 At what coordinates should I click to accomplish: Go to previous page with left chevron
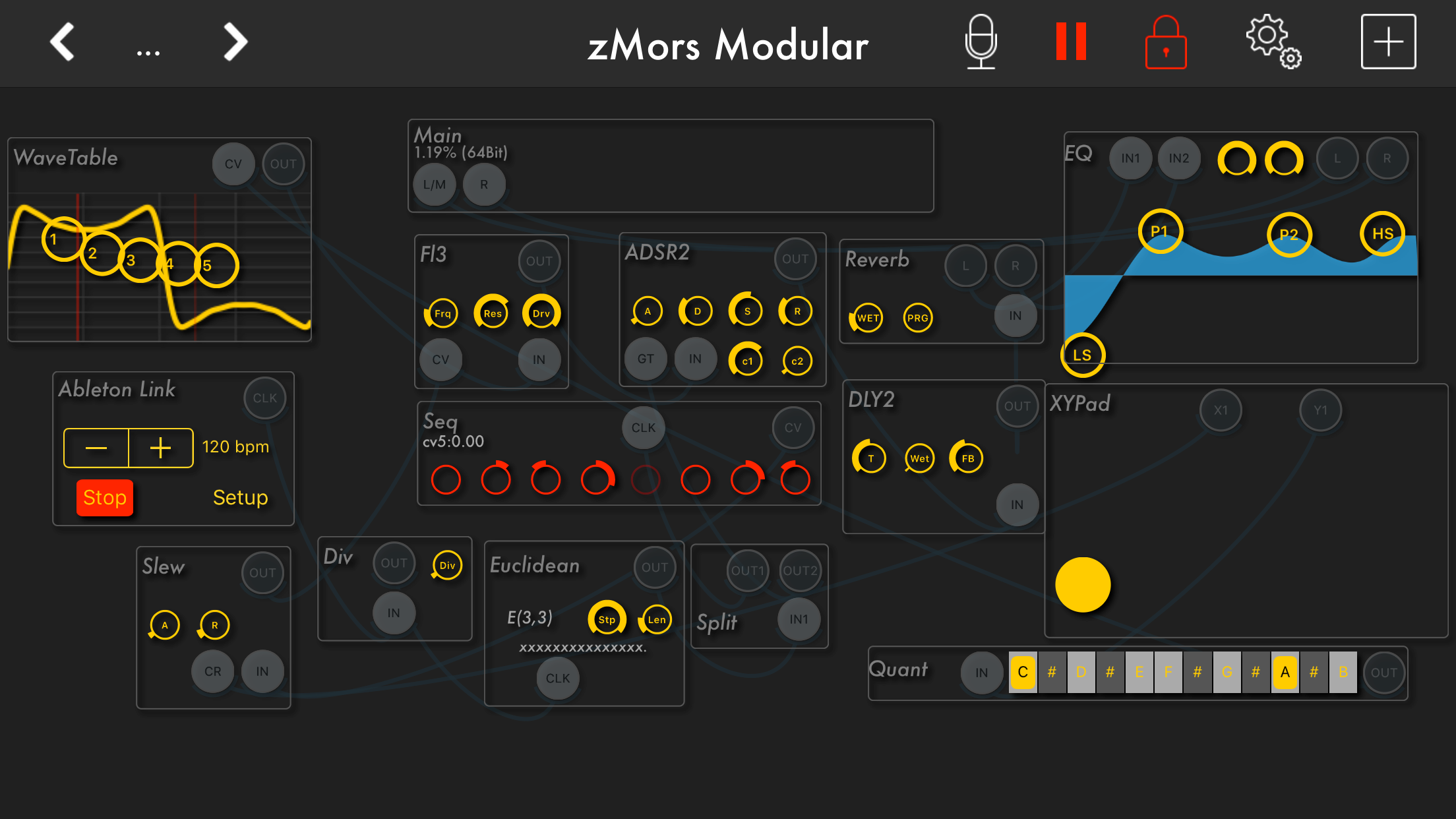[x=63, y=42]
